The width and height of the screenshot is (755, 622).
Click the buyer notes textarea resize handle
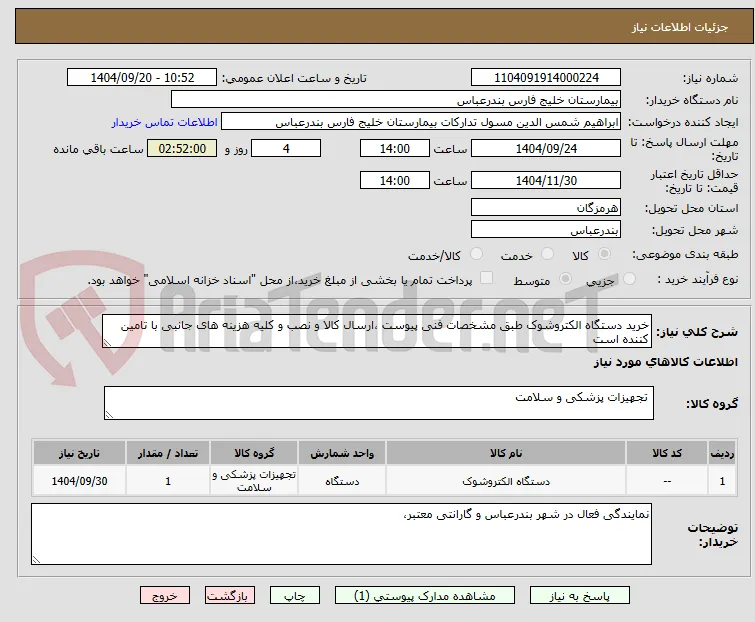pos(37,559)
